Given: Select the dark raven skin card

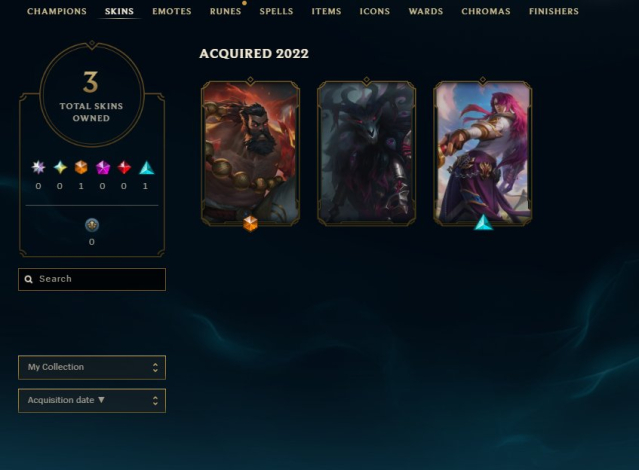Looking at the screenshot, I should coord(366,153).
